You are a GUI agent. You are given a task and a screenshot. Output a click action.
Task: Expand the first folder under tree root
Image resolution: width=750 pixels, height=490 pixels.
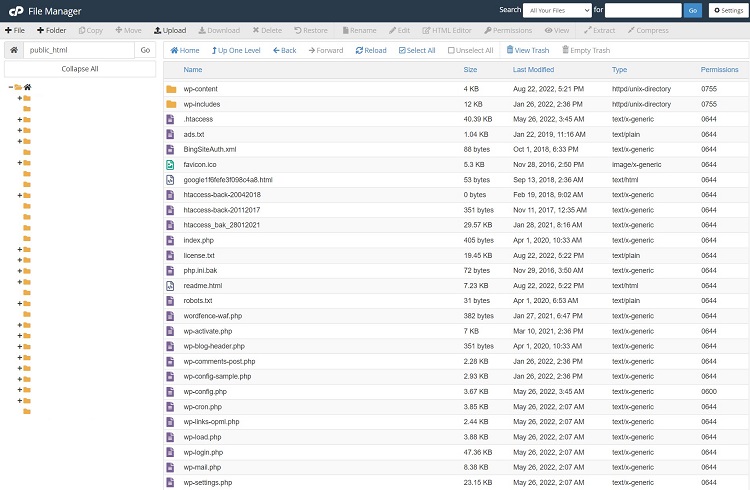20,98
